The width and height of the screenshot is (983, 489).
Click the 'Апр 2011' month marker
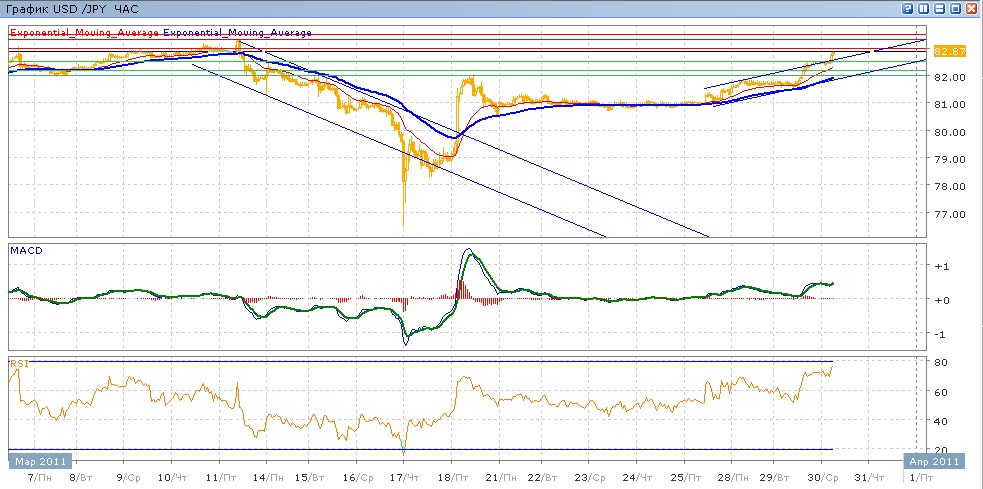click(935, 461)
